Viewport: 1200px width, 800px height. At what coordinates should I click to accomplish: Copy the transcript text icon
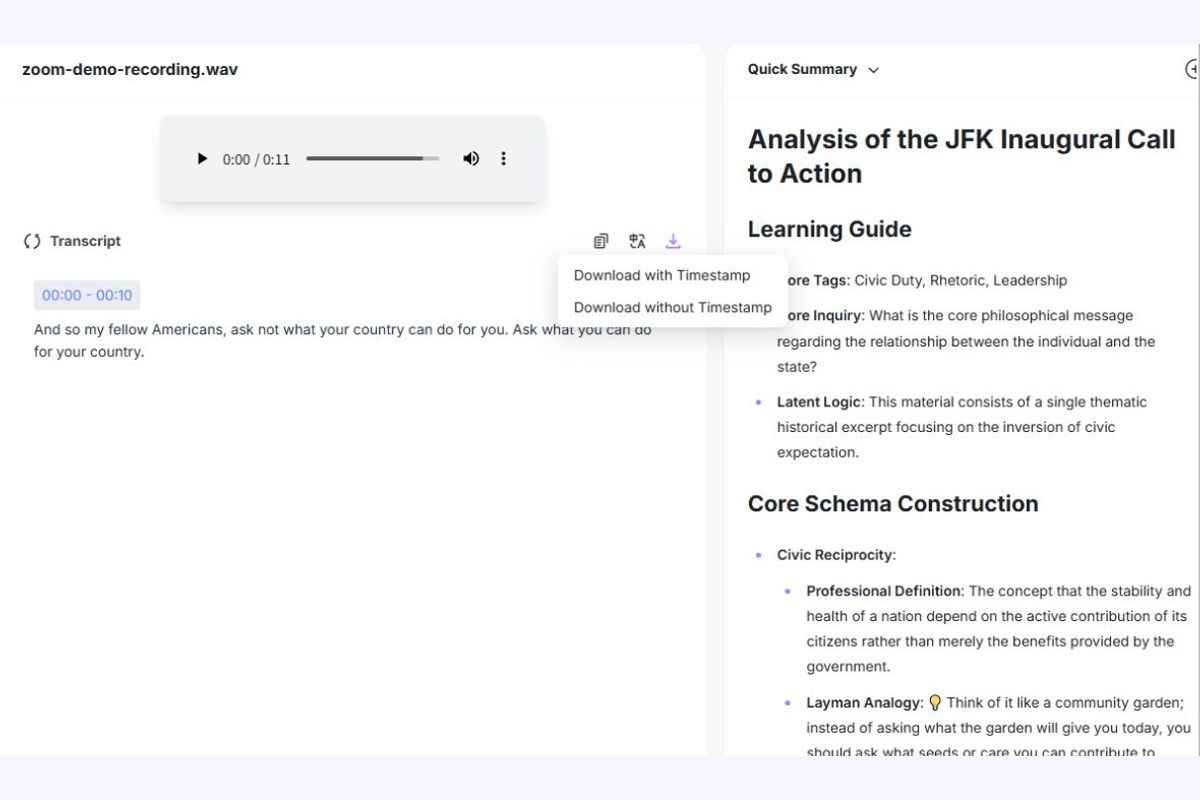[601, 241]
